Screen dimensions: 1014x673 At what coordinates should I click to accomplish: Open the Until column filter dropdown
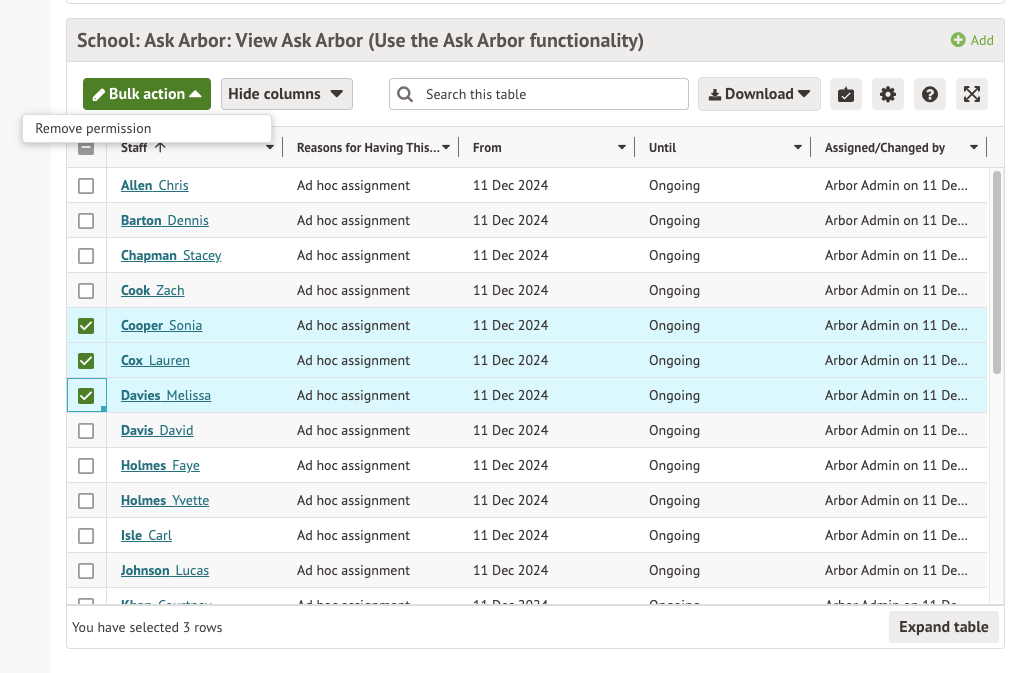798,146
